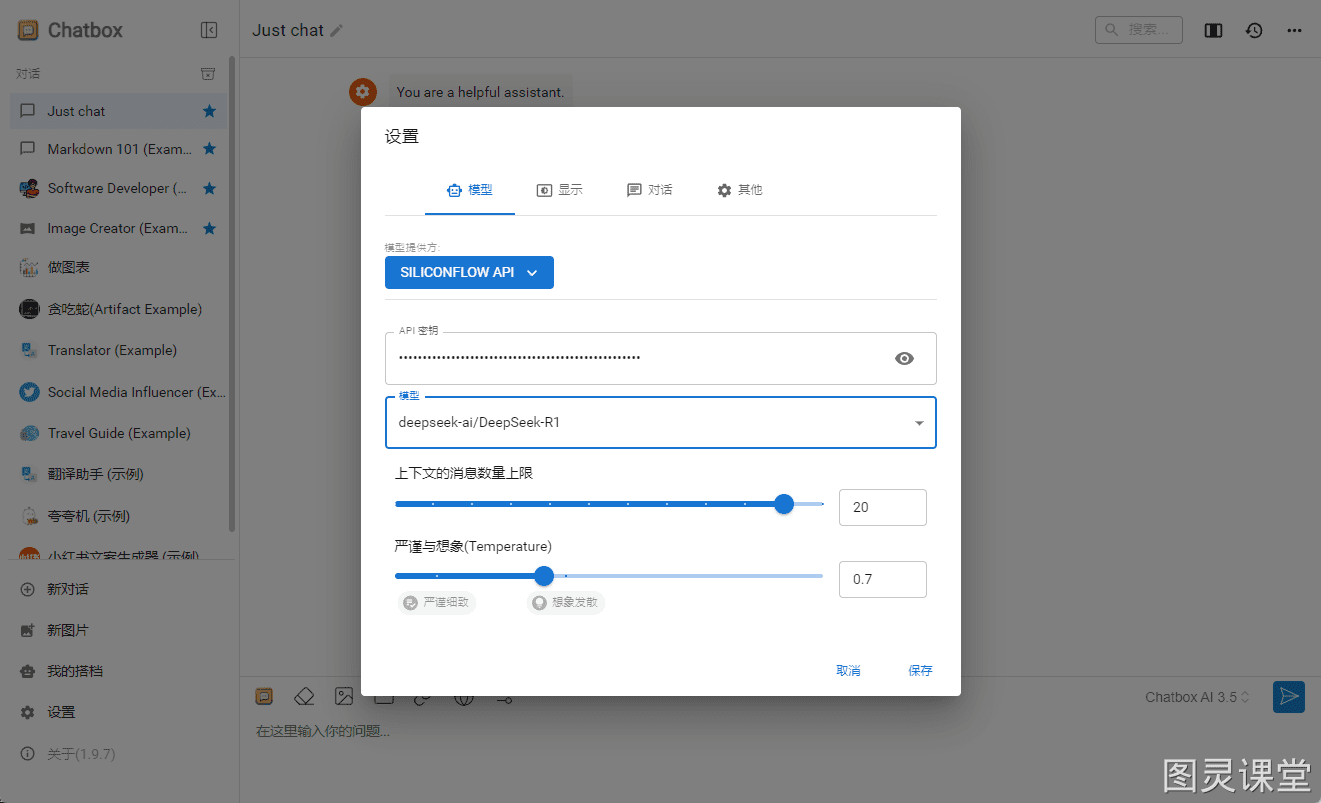Viewport: 1321px width, 803px height.
Task: Open the 贪吃蛇(Artifact Example) conversation
Action: (x=119, y=309)
